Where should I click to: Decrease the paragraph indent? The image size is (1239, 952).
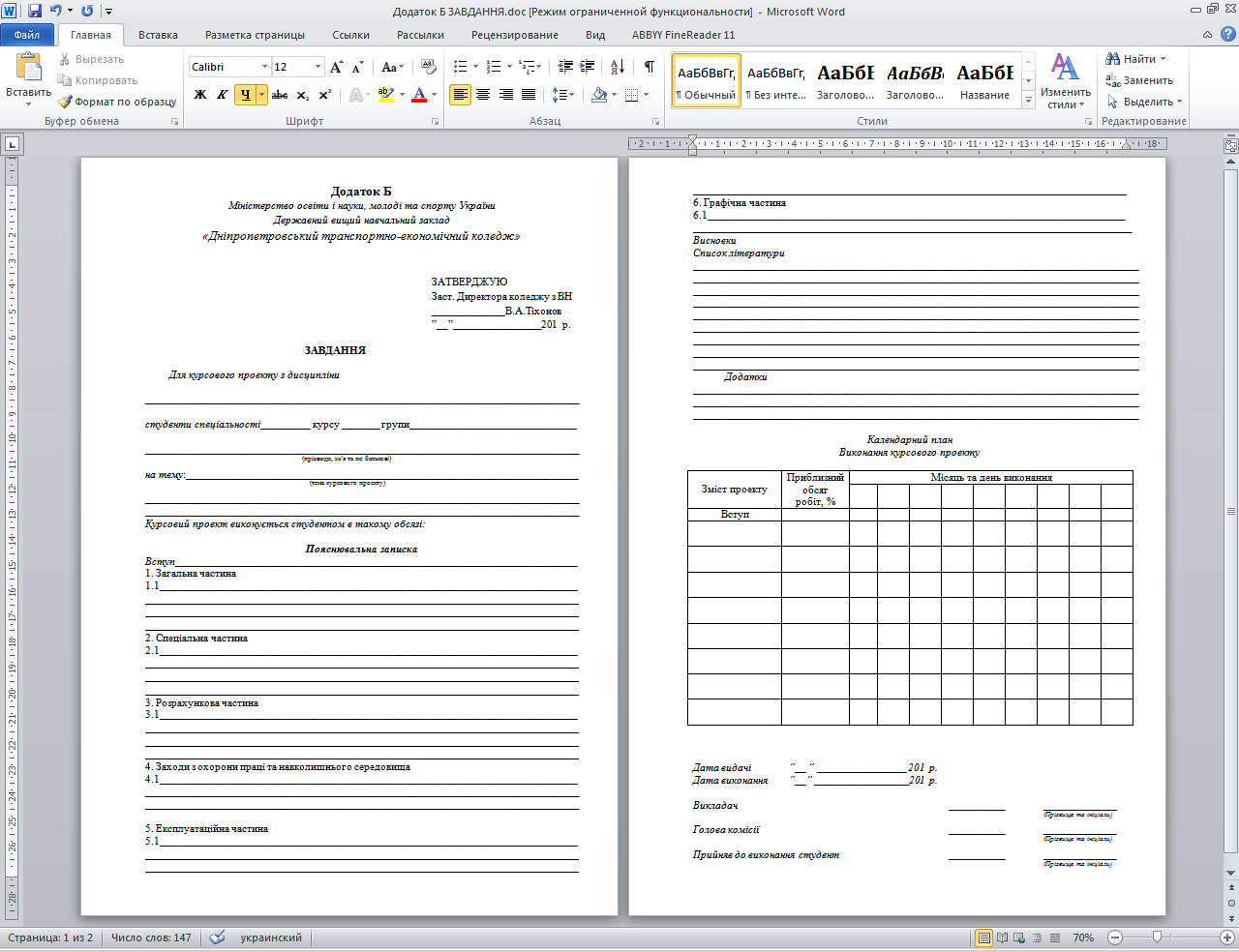[x=564, y=67]
